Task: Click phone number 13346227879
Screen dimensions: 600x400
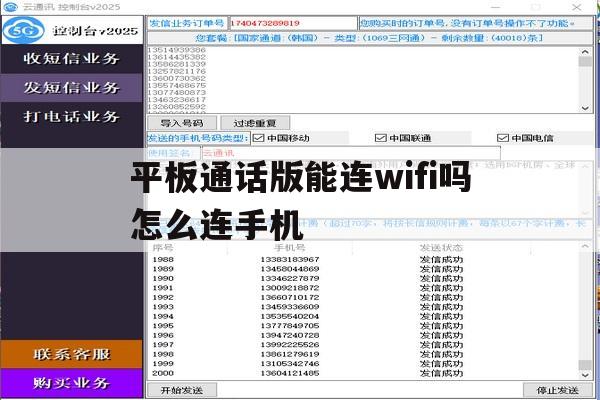Action: [x=290, y=278]
